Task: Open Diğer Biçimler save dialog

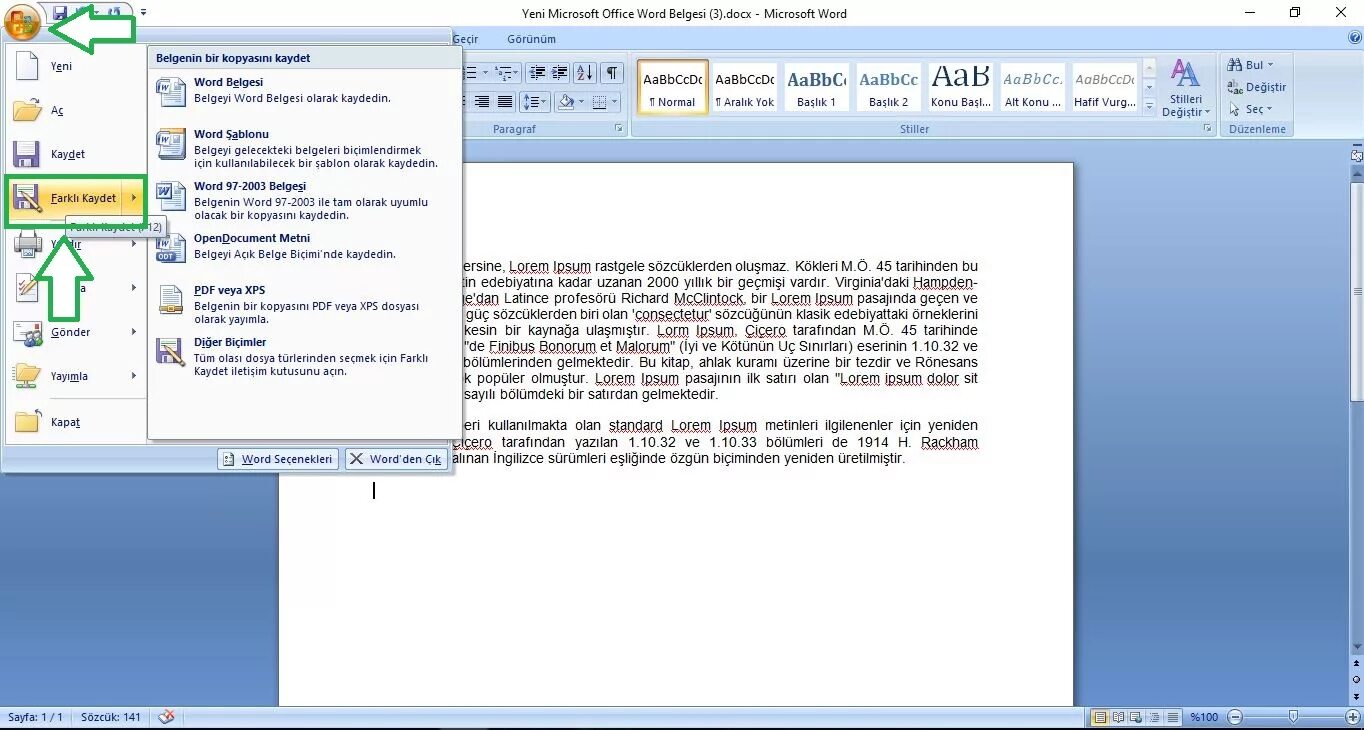Action: click(x=304, y=356)
